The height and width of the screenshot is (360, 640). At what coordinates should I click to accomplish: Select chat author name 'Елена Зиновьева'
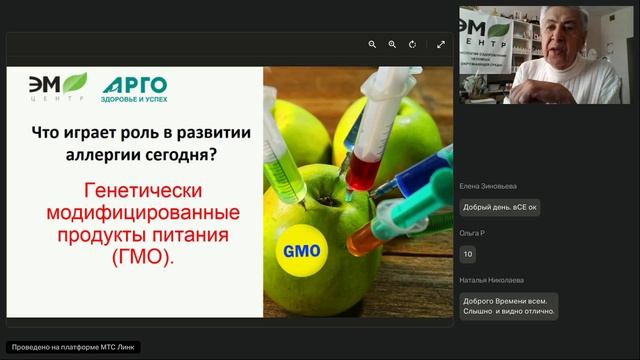tap(488, 186)
